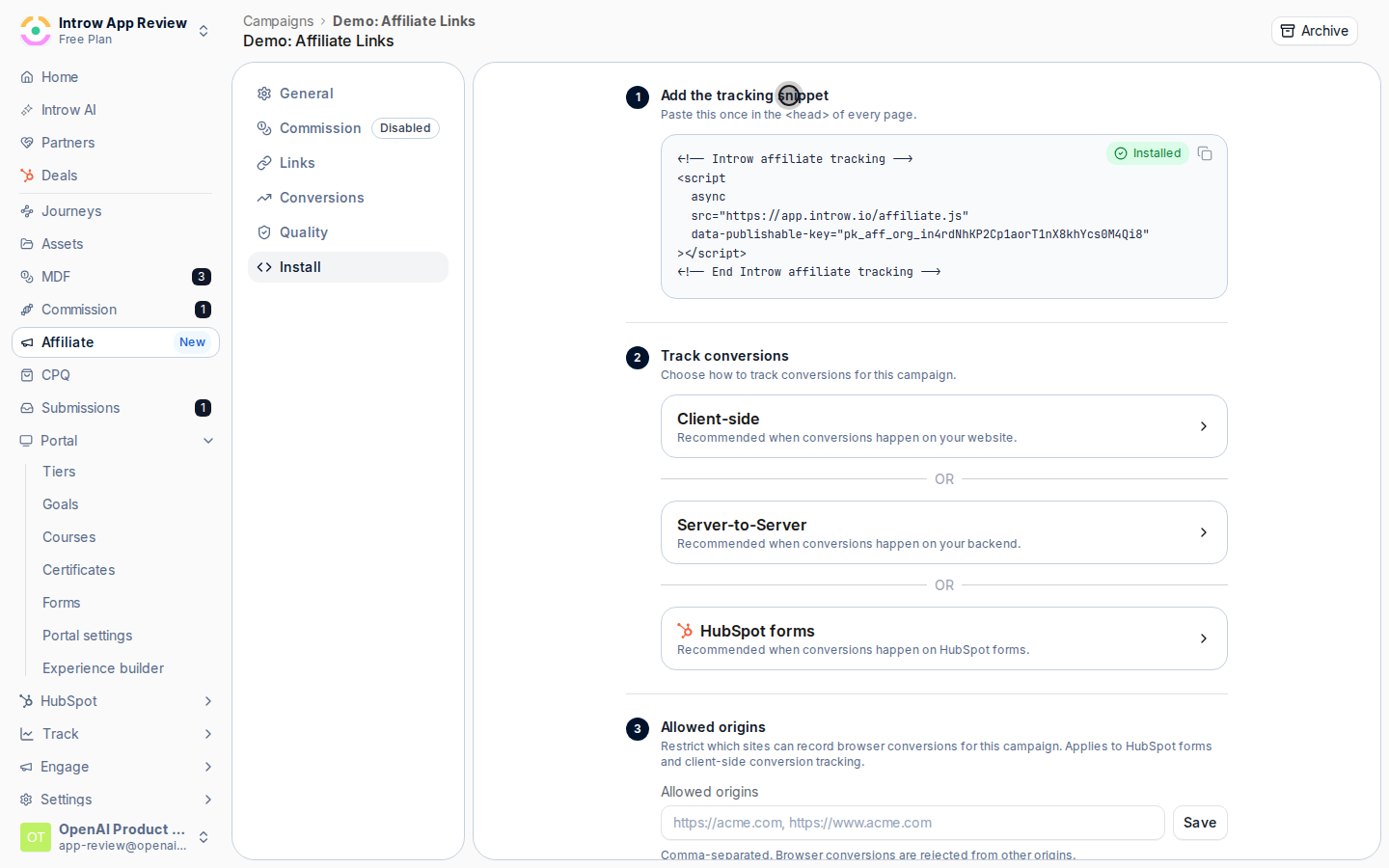Click the Install code brackets icon
This screenshot has width=1389, height=868.
[264, 267]
